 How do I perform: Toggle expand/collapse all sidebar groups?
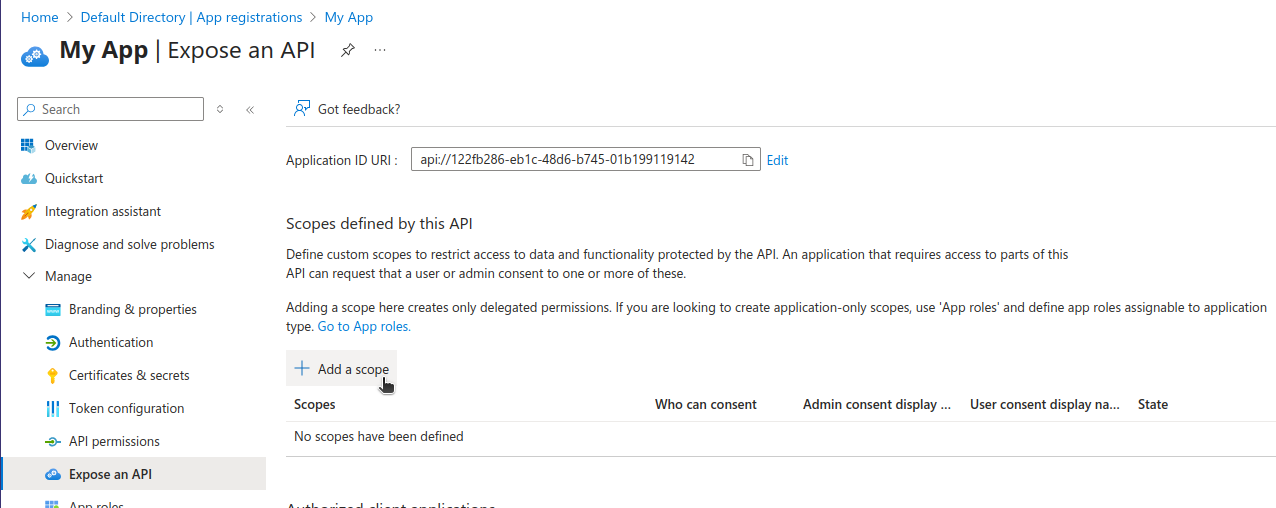pyautogui.click(x=220, y=110)
